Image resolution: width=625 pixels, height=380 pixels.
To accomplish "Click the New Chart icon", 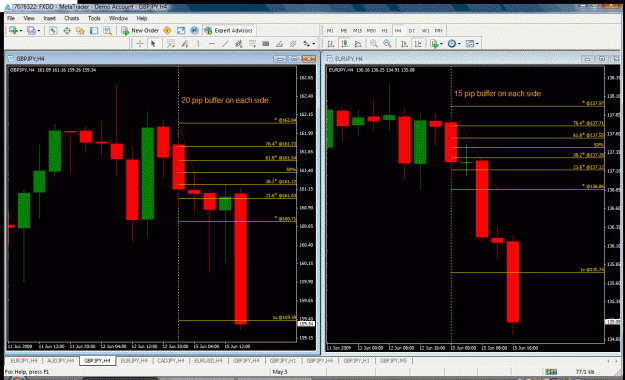I will [13, 31].
